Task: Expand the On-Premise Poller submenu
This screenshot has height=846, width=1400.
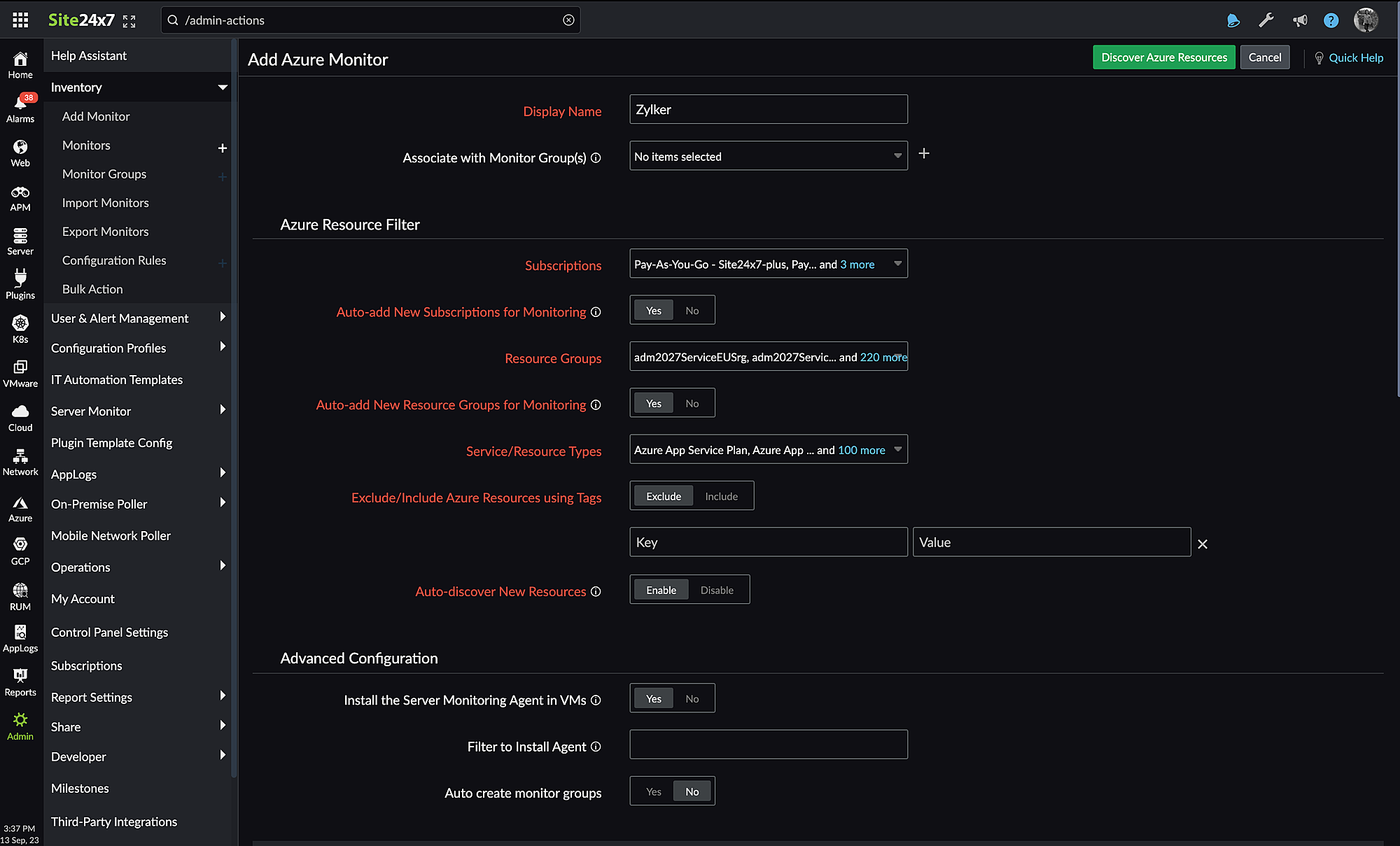Action: (223, 502)
